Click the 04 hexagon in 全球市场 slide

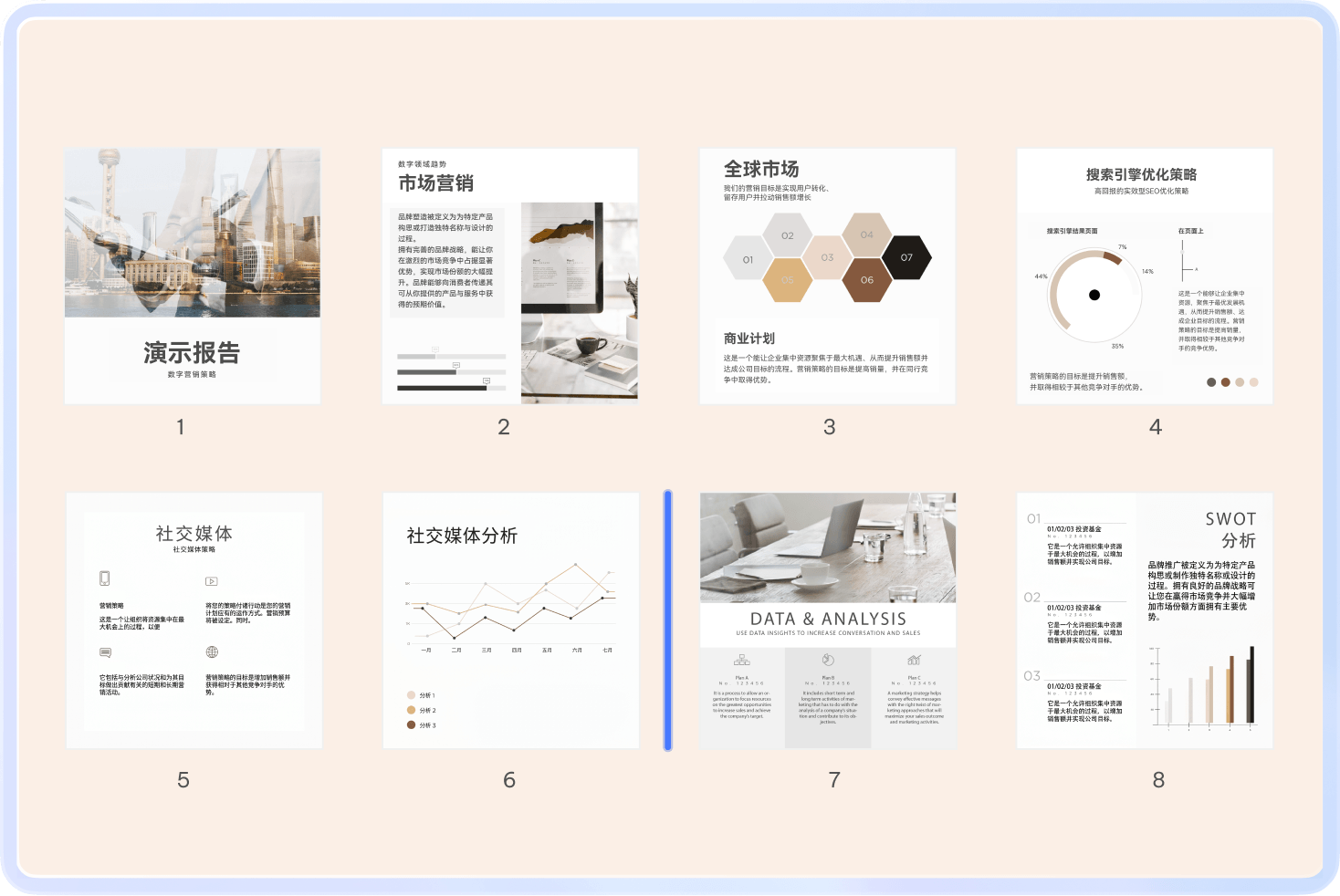click(x=867, y=234)
